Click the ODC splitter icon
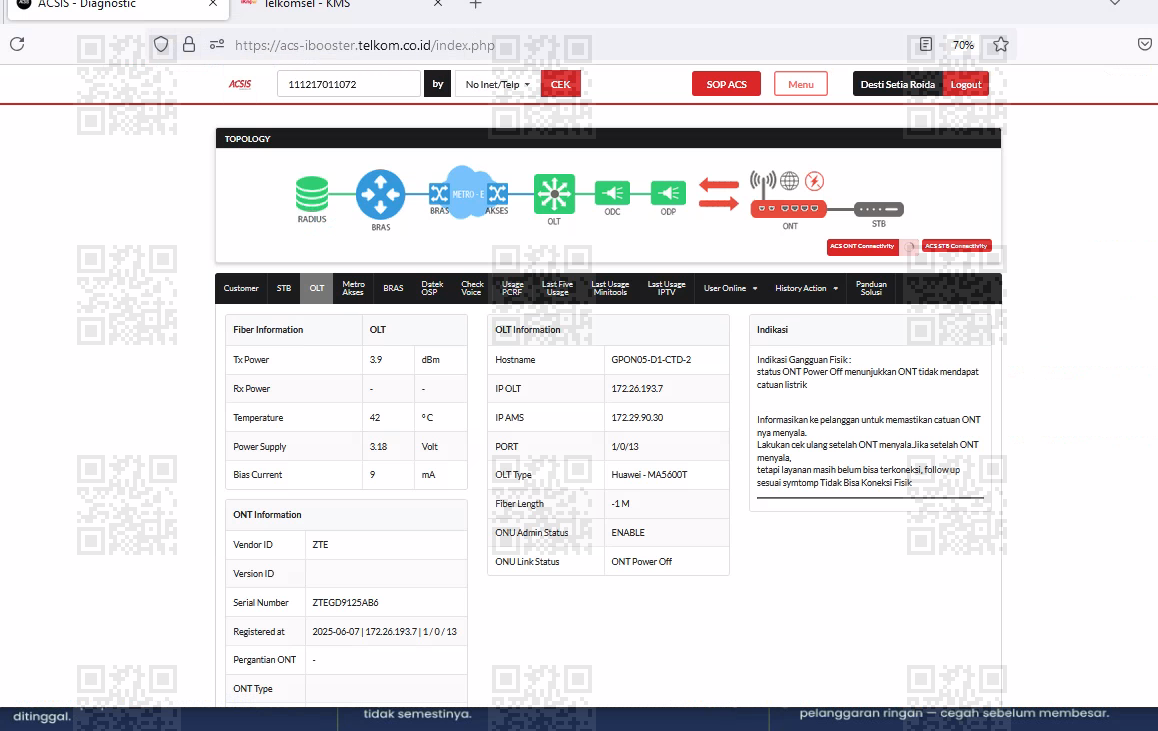 click(x=612, y=193)
